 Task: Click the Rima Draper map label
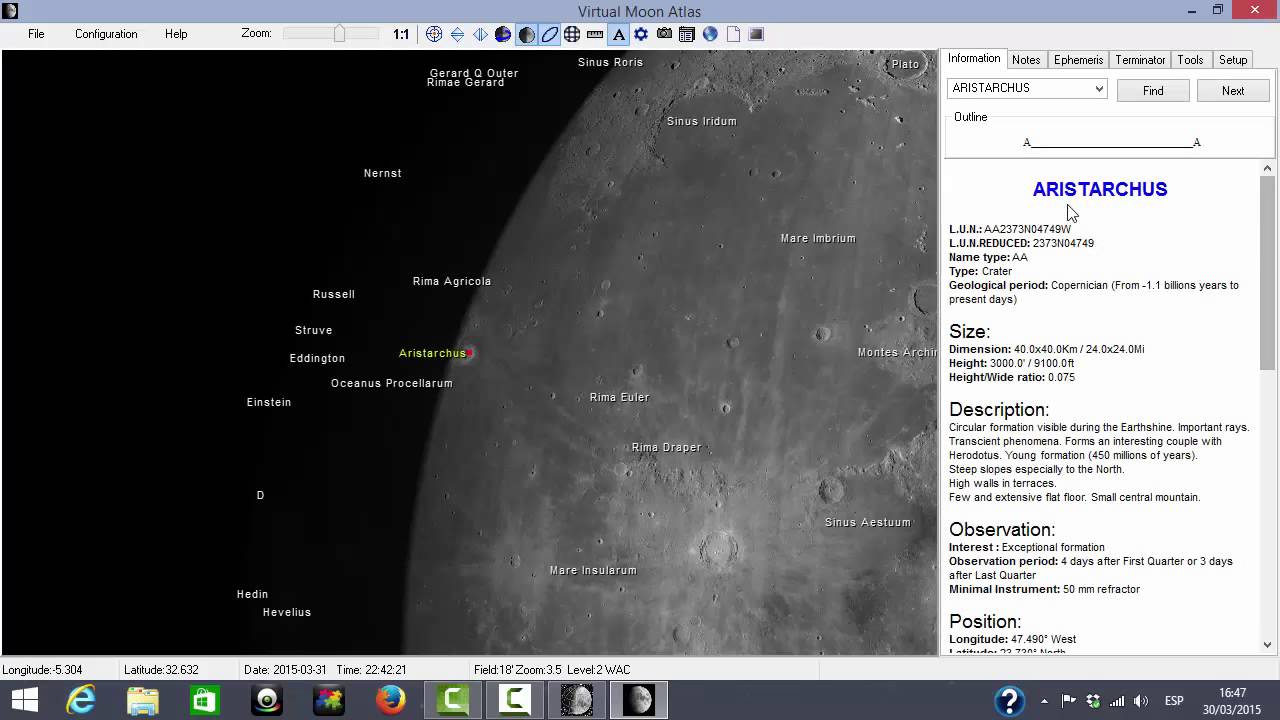click(666, 447)
